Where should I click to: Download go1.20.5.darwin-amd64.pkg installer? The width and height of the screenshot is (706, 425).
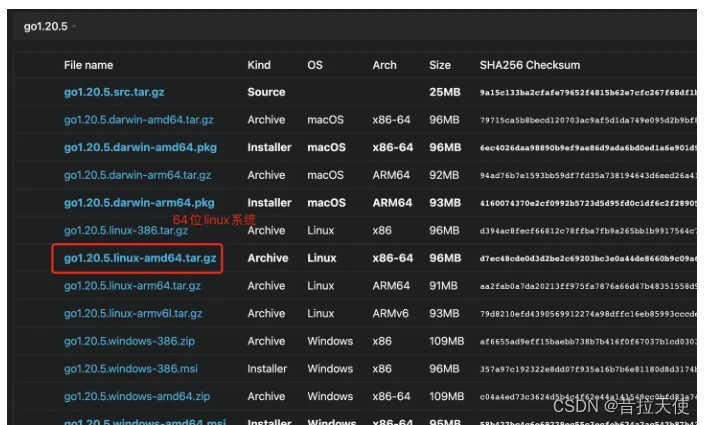click(x=140, y=148)
